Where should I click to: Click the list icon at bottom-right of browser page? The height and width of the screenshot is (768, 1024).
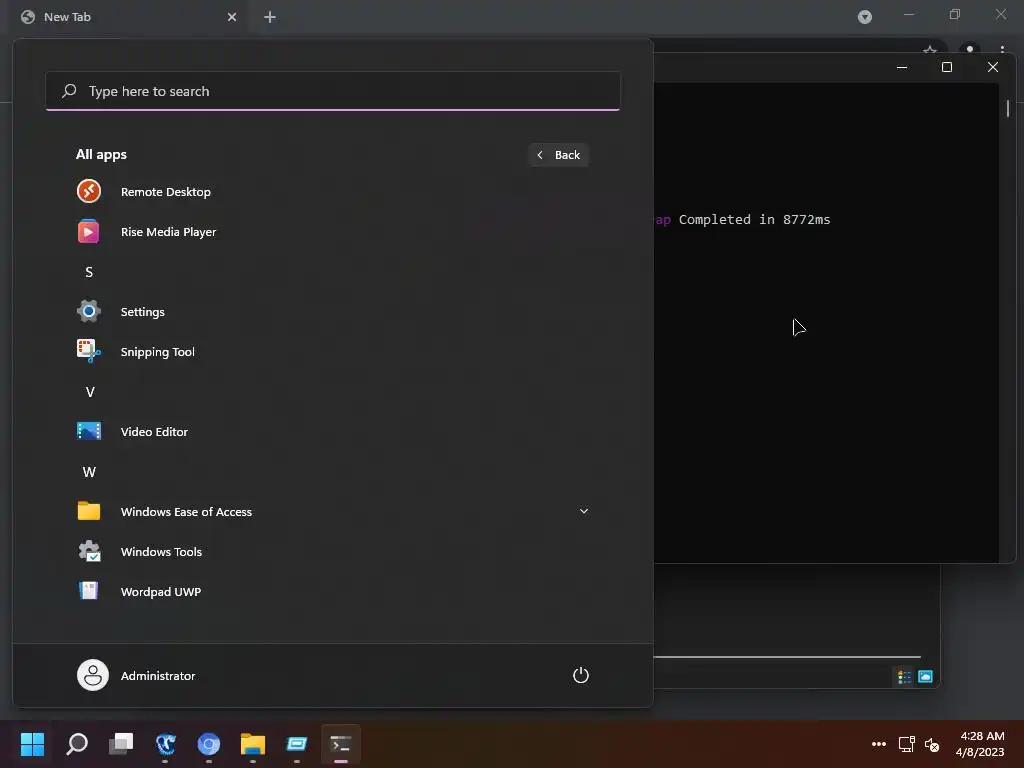point(904,677)
